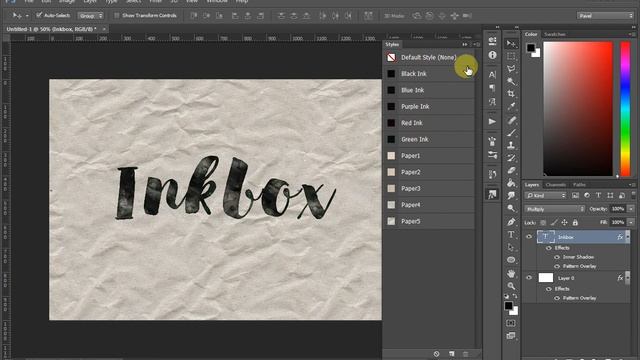Apply the Paper3 style
Viewport: 640px width, 360px height.
point(429,189)
